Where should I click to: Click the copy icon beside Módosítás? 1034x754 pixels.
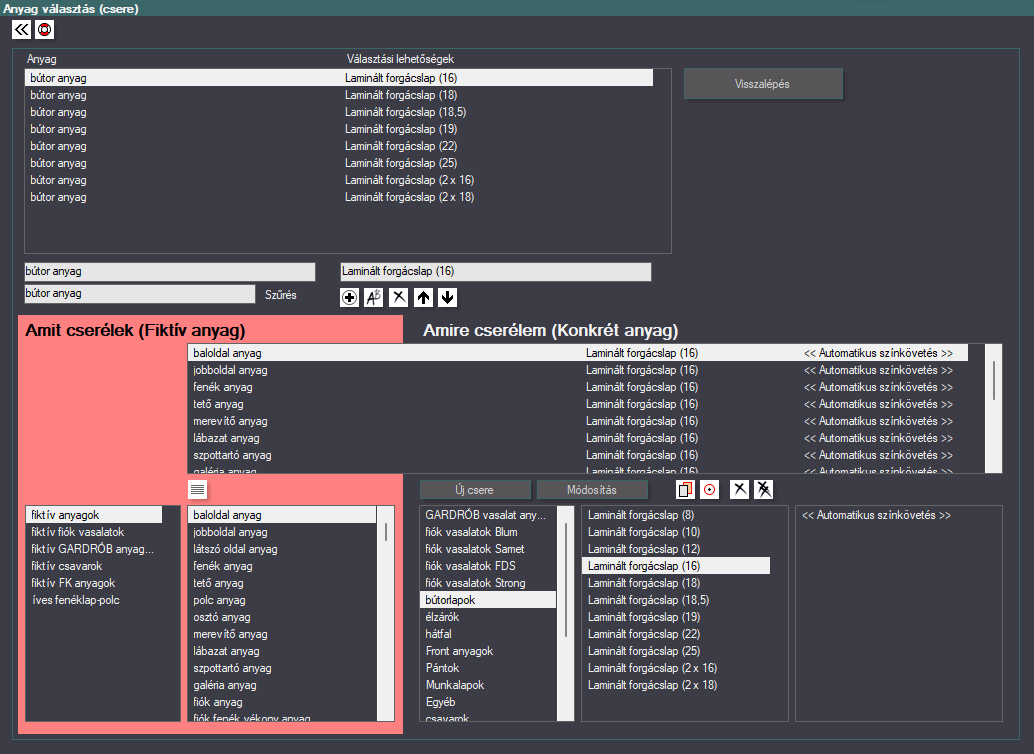[x=685, y=489]
